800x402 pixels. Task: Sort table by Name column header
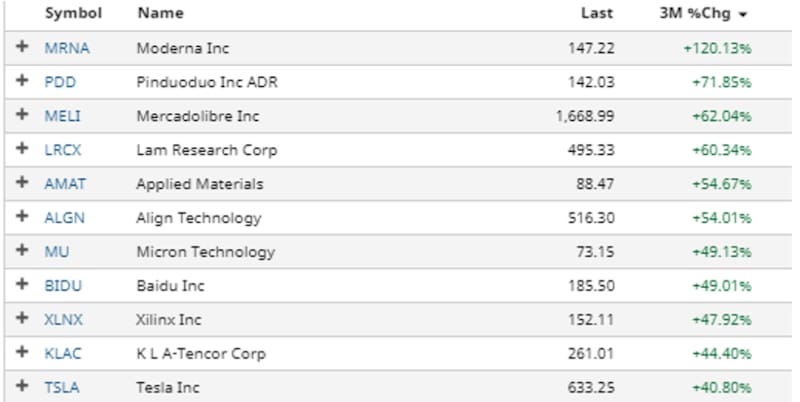[159, 14]
